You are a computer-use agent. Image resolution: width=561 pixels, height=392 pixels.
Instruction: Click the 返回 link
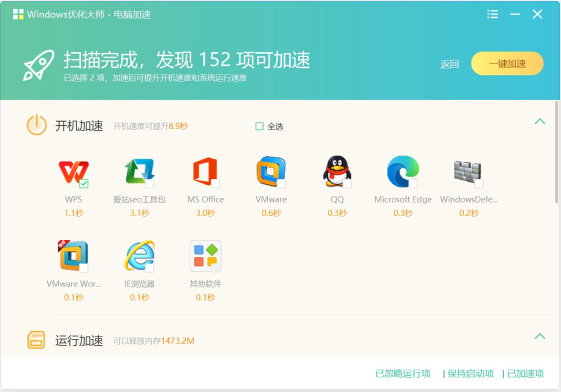(450, 64)
